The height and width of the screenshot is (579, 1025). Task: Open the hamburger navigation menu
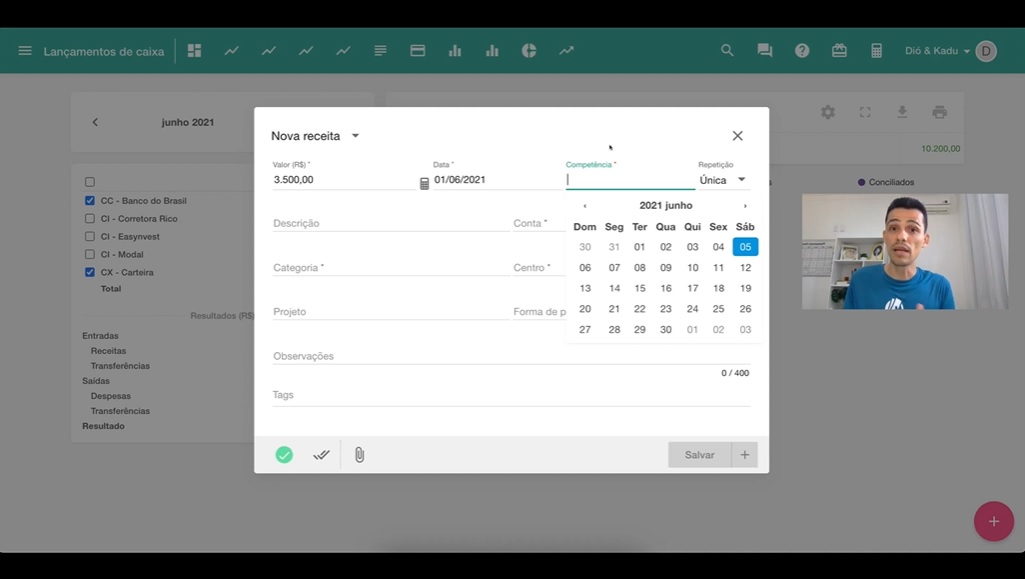(25, 51)
